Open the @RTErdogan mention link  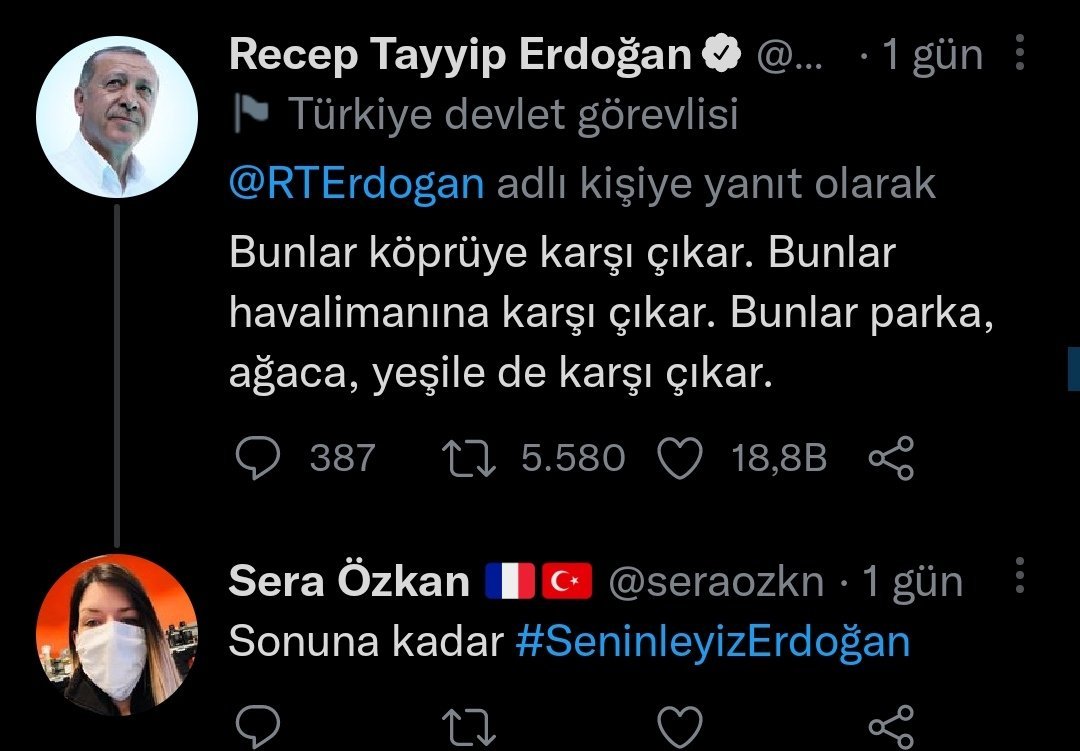[356, 184]
